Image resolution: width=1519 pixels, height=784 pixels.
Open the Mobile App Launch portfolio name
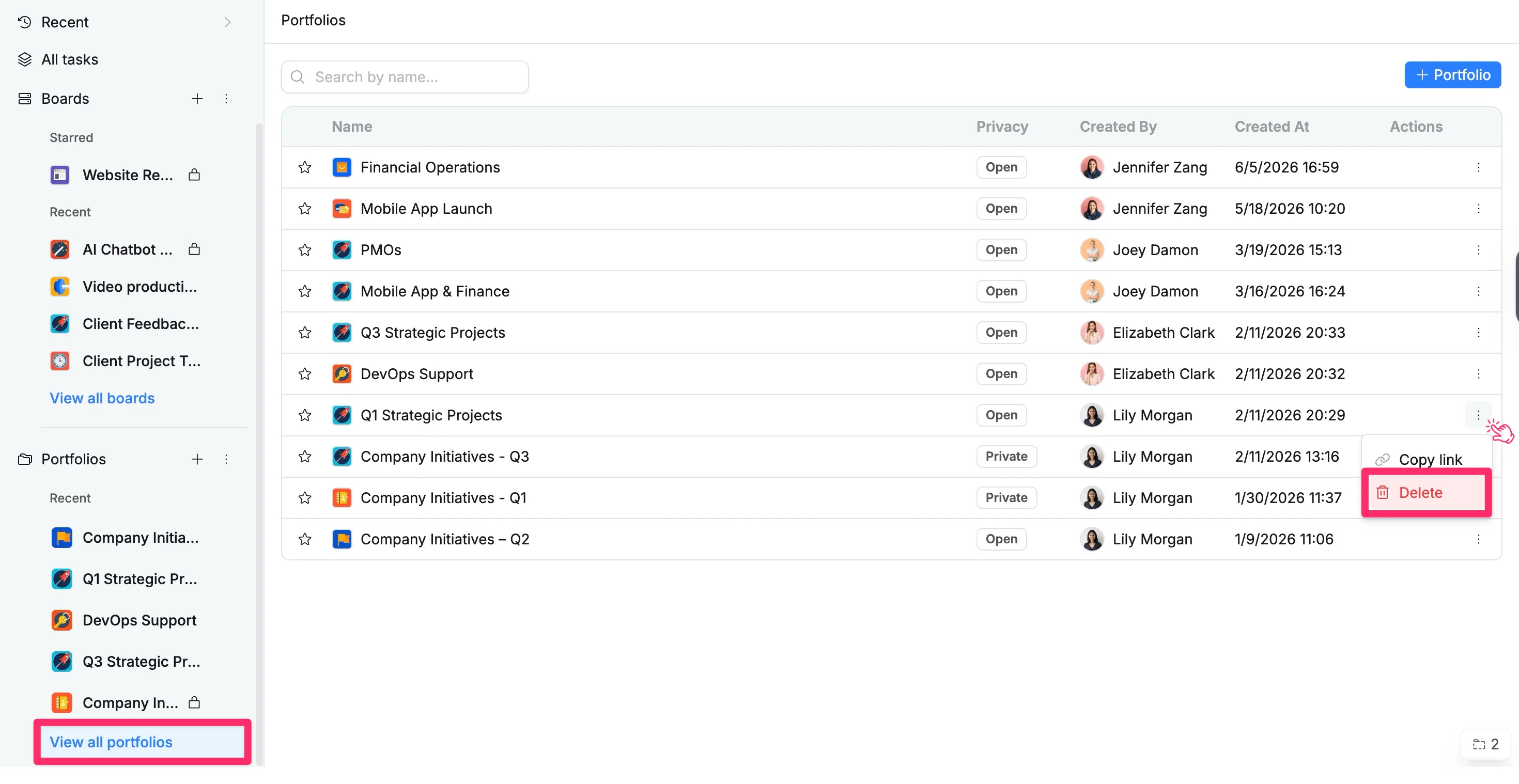426,209
